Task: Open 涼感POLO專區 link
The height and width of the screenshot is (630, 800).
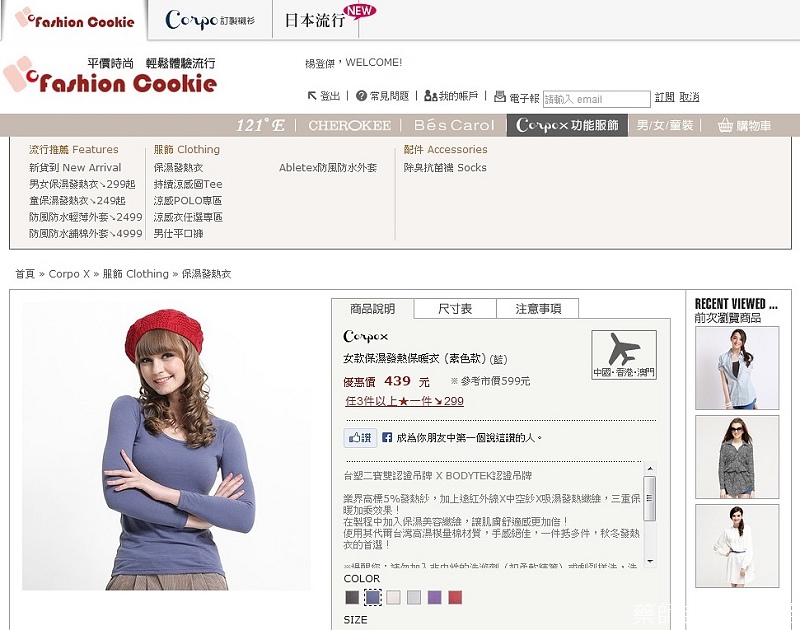Action: (188, 200)
